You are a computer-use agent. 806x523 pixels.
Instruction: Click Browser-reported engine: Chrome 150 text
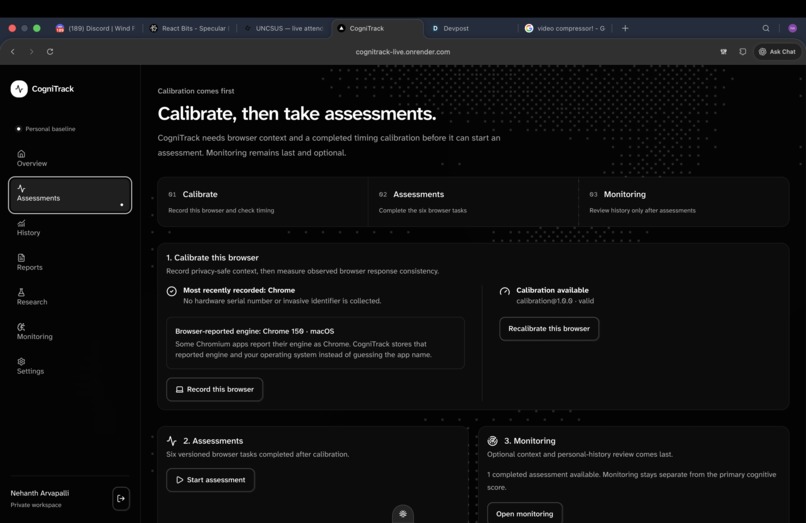click(254, 331)
